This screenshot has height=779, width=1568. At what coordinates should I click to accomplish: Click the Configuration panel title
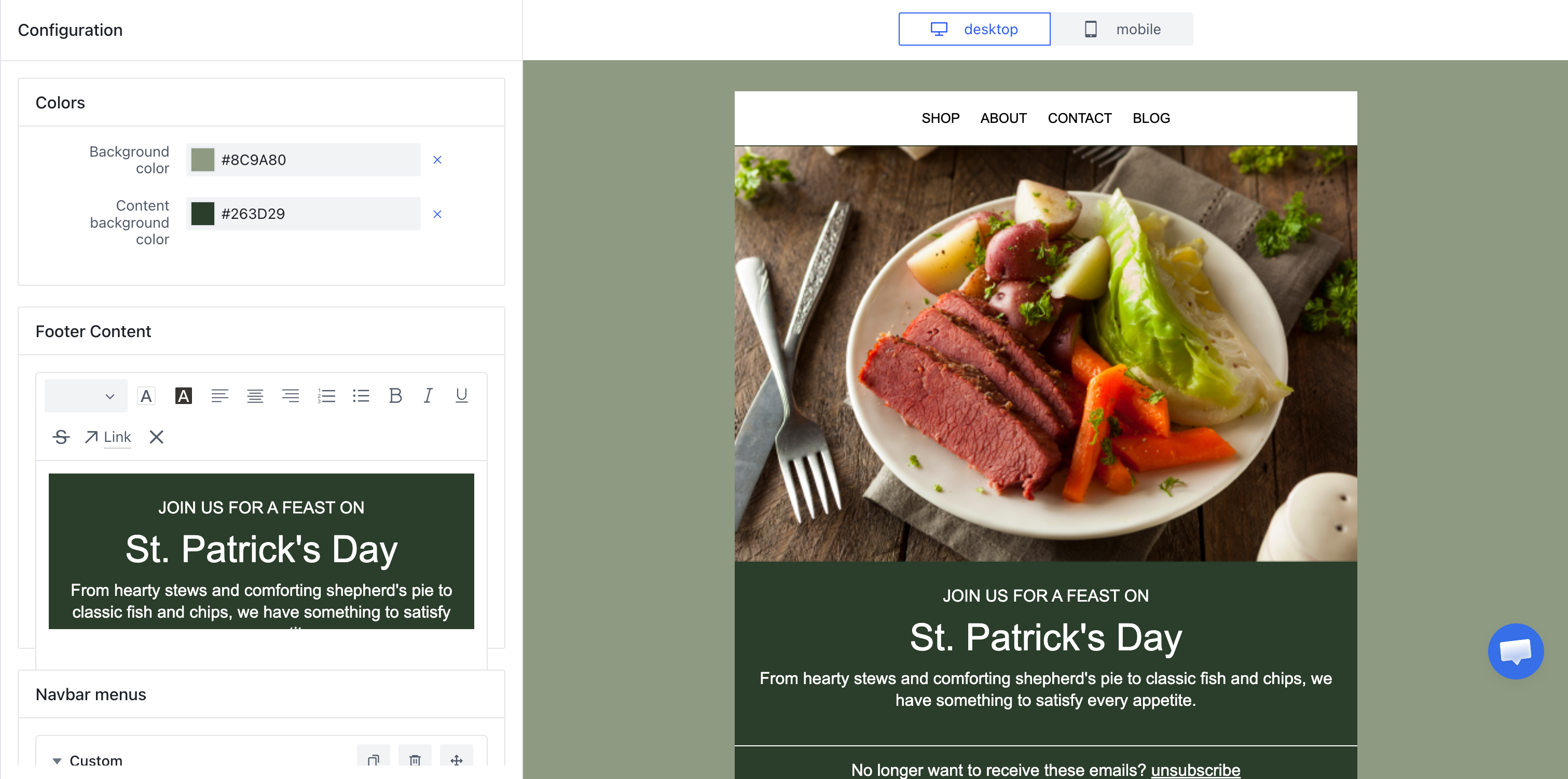70,30
